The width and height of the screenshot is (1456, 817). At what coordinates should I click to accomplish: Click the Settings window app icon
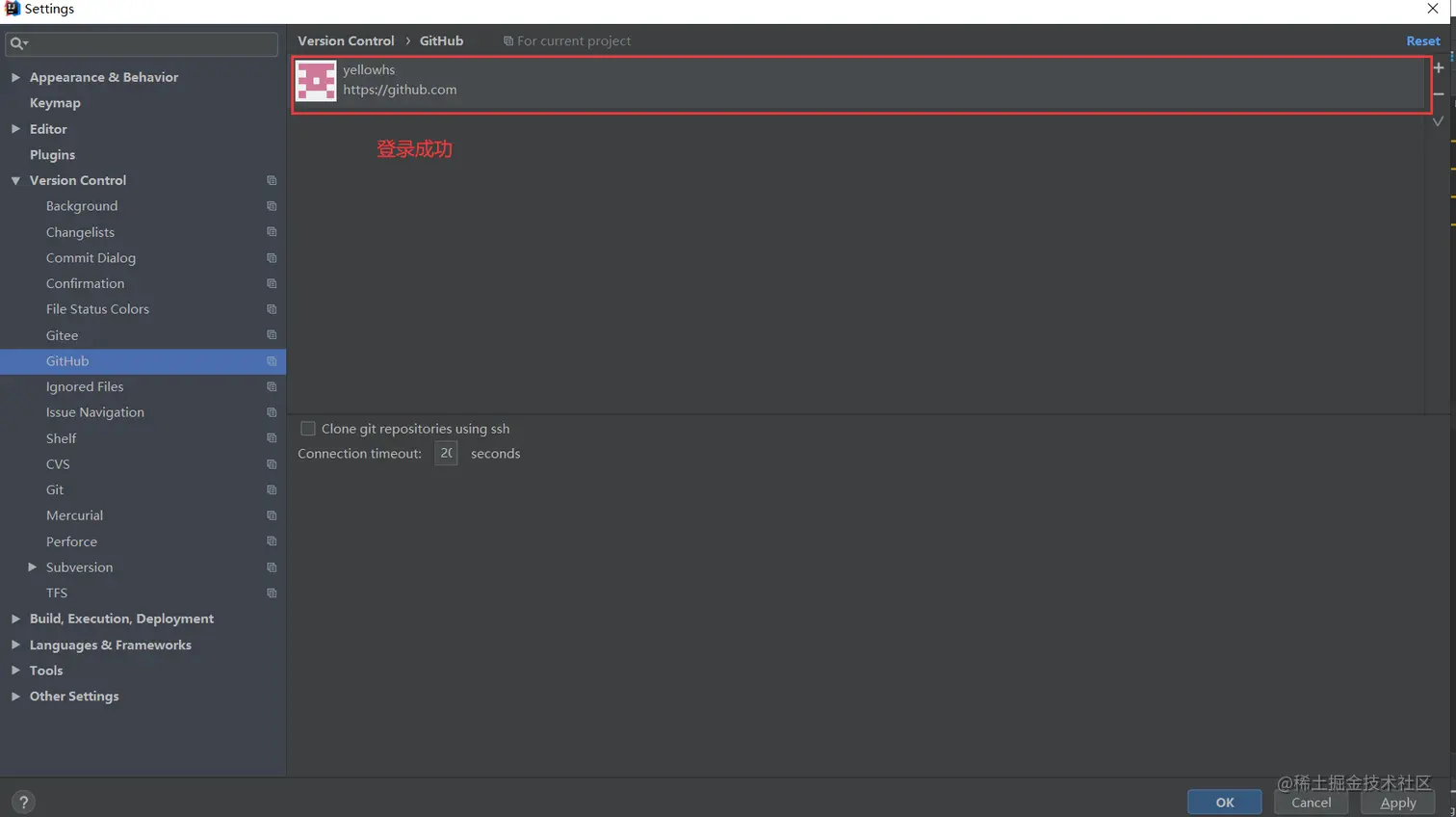pyautogui.click(x=12, y=9)
